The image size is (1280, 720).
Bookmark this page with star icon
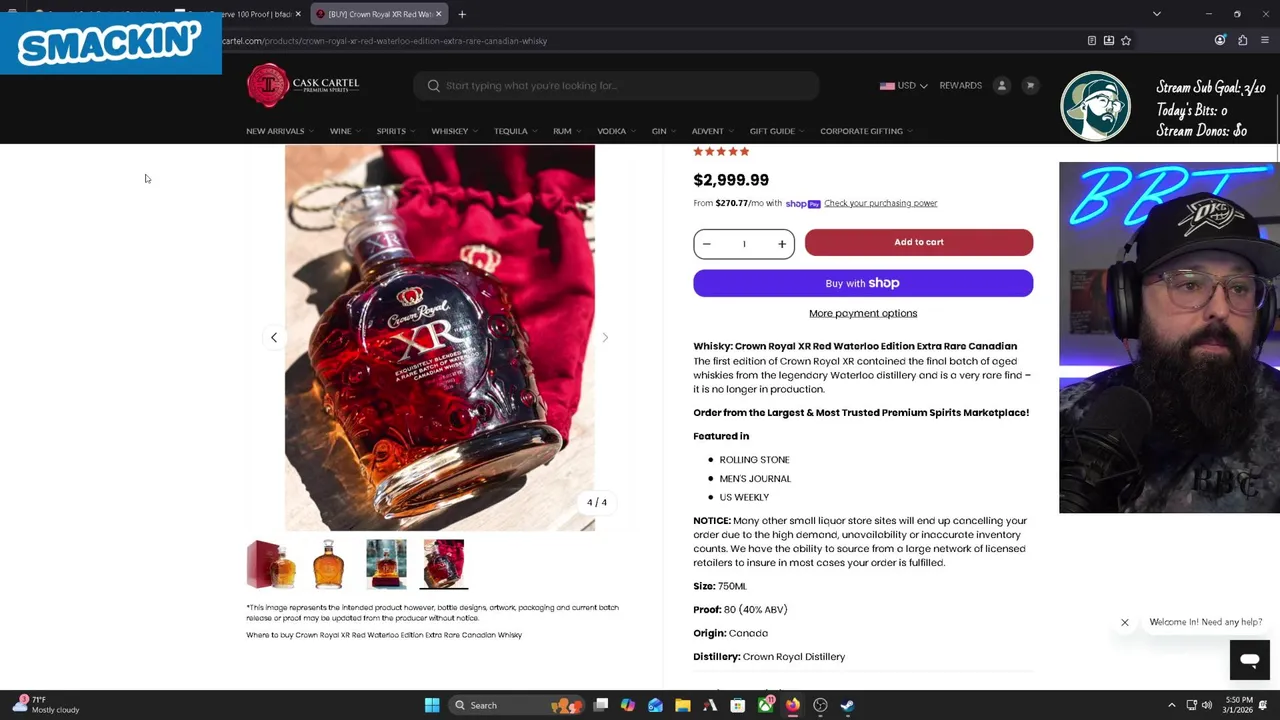[1126, 41]
